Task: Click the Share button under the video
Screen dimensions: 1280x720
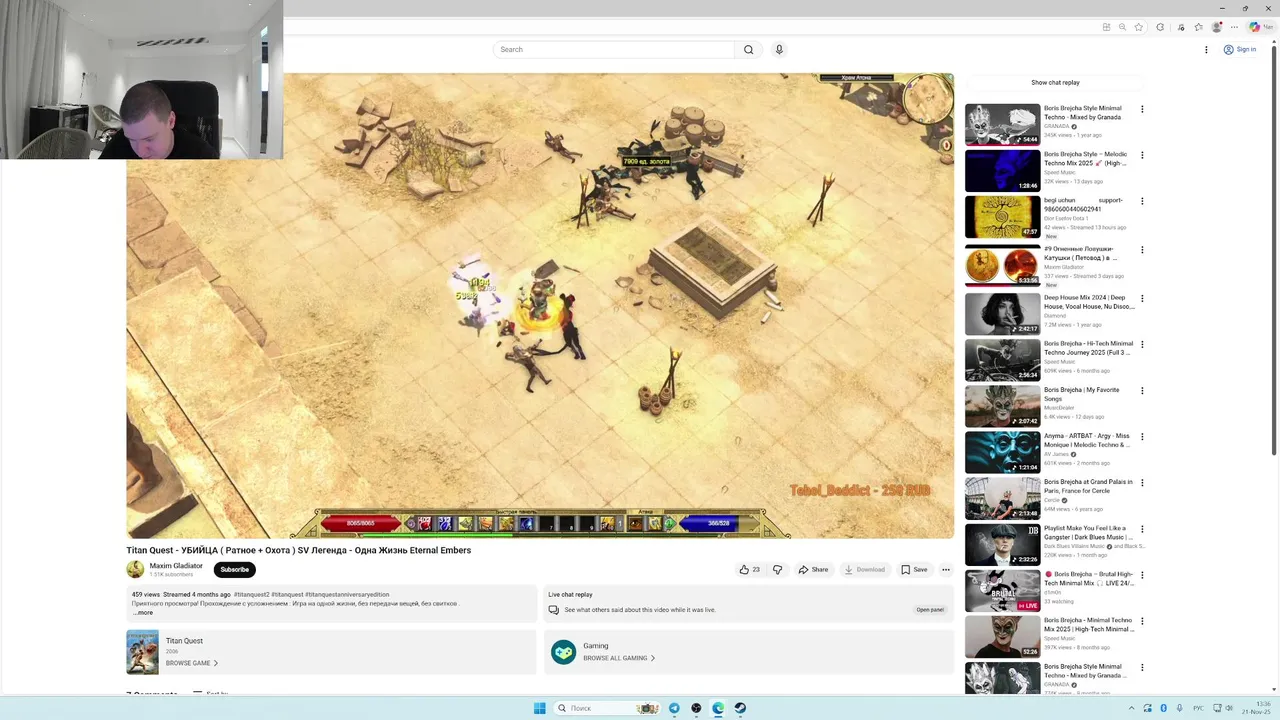Action: tap(813, 570)
